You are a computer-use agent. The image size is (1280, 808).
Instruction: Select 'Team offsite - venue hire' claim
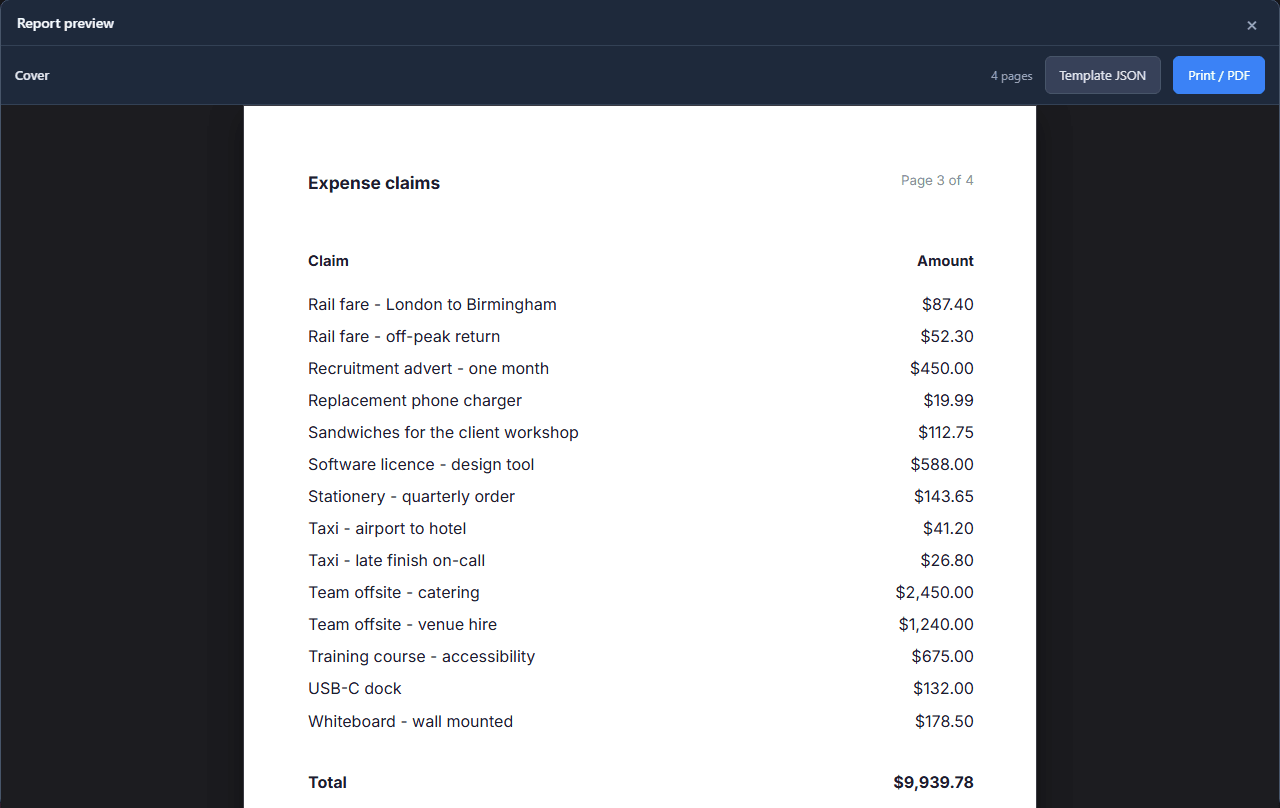click(402, 624)
